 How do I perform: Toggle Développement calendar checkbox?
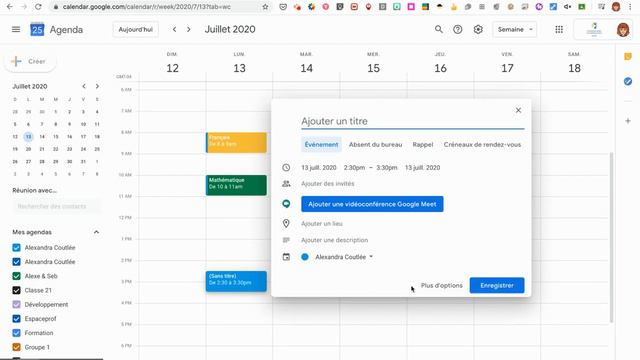(16, 304)
